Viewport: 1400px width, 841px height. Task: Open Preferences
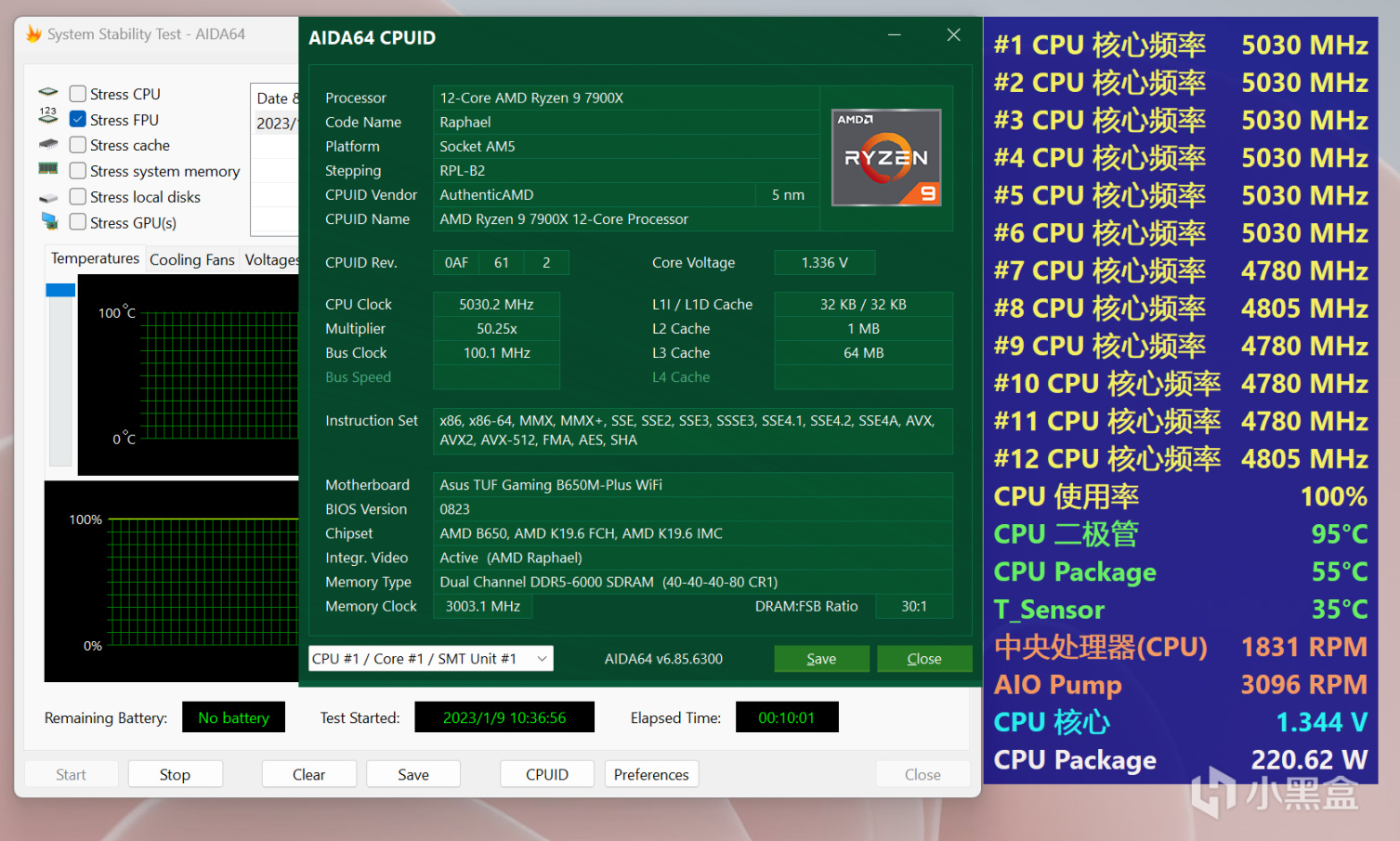651,774
